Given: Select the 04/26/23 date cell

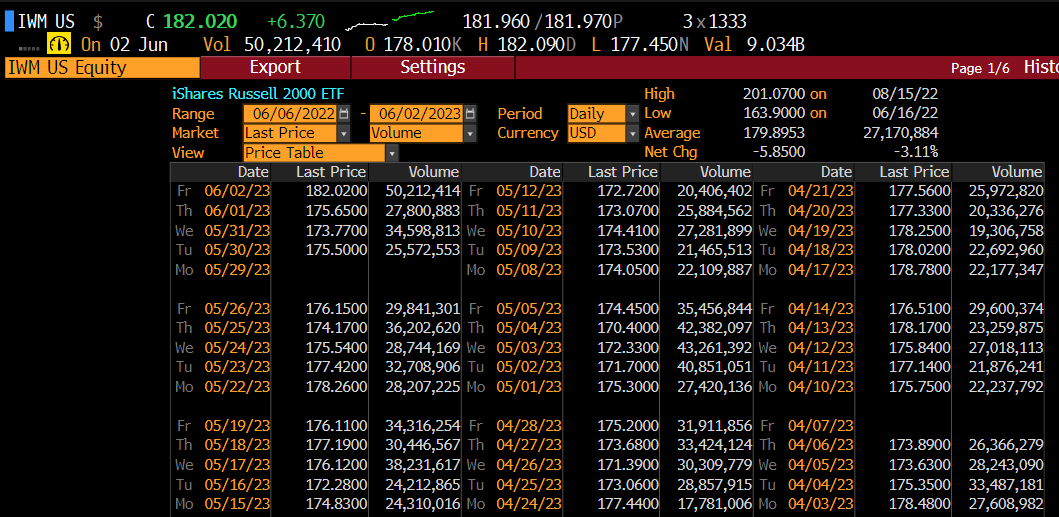Looking at the screenshot, I should pos(528,465).
